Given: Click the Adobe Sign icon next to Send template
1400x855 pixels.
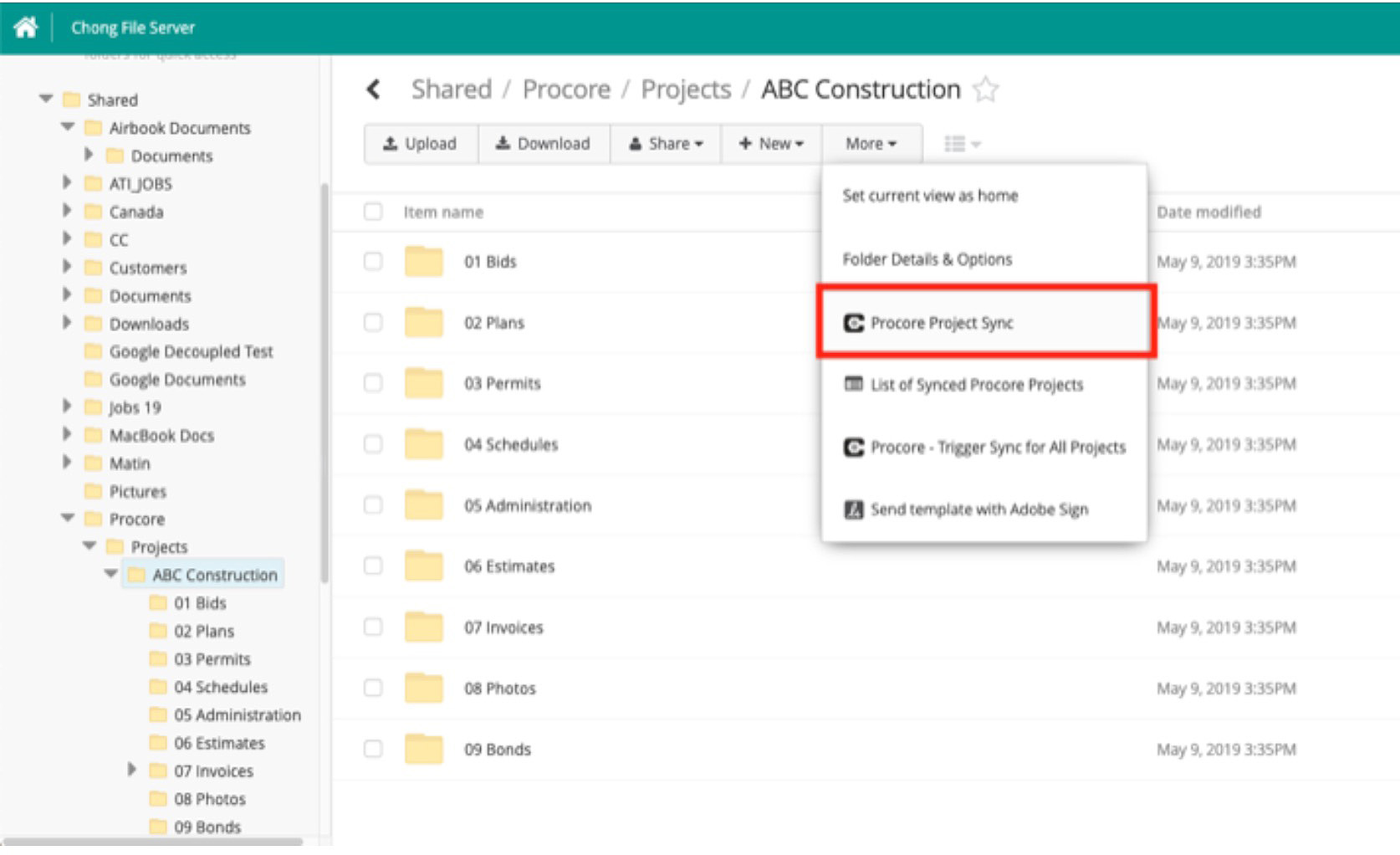Looking at the screenshot, I should click(x=855, y=509).
